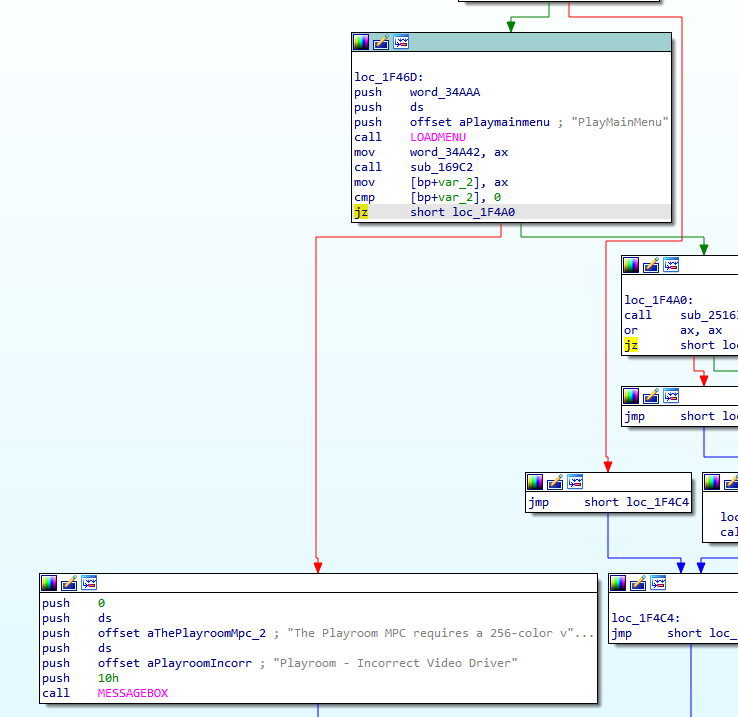Click loc_1F4C4 label in bottom node

coord(646,618)
